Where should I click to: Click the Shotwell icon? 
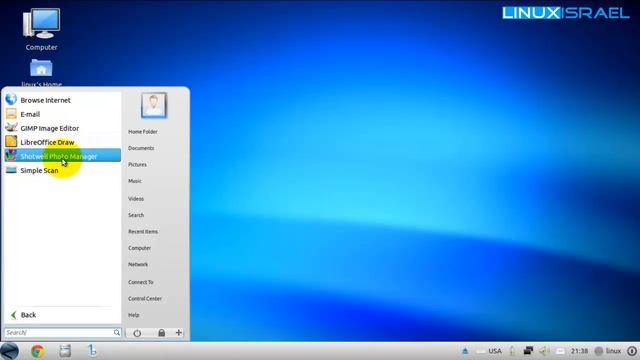[11, 156]
